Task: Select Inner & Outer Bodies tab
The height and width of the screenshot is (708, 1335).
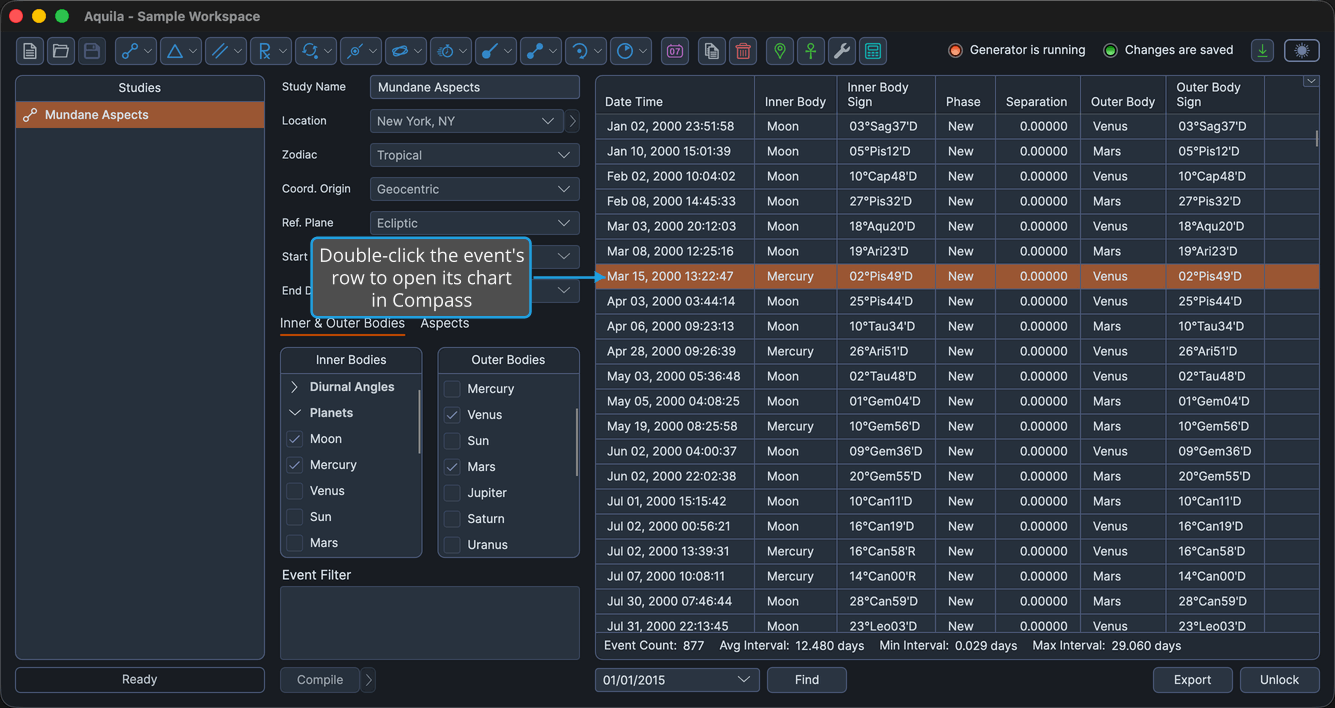Action: point(342,323)
